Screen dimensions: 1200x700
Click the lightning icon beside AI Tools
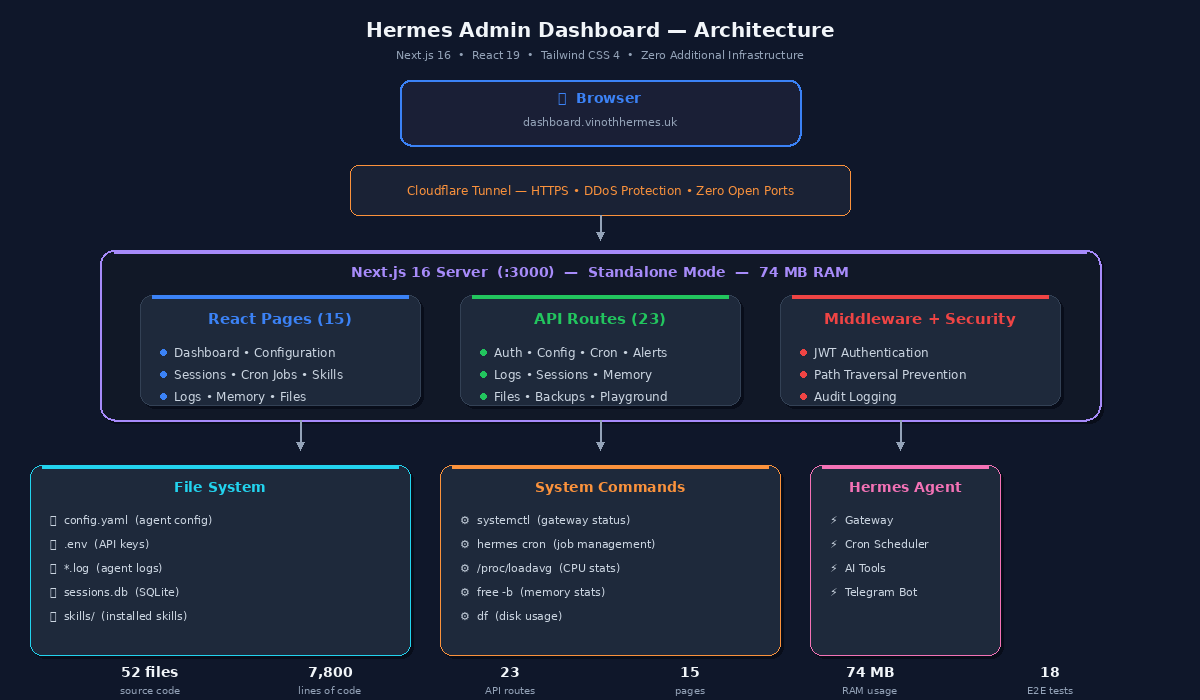point(834,568)
